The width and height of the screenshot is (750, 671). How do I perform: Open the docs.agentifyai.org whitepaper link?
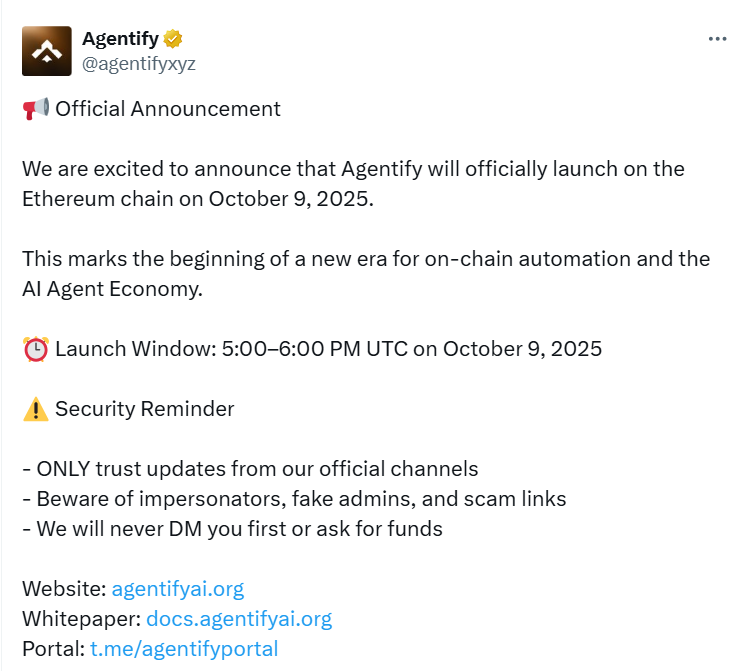239,618
